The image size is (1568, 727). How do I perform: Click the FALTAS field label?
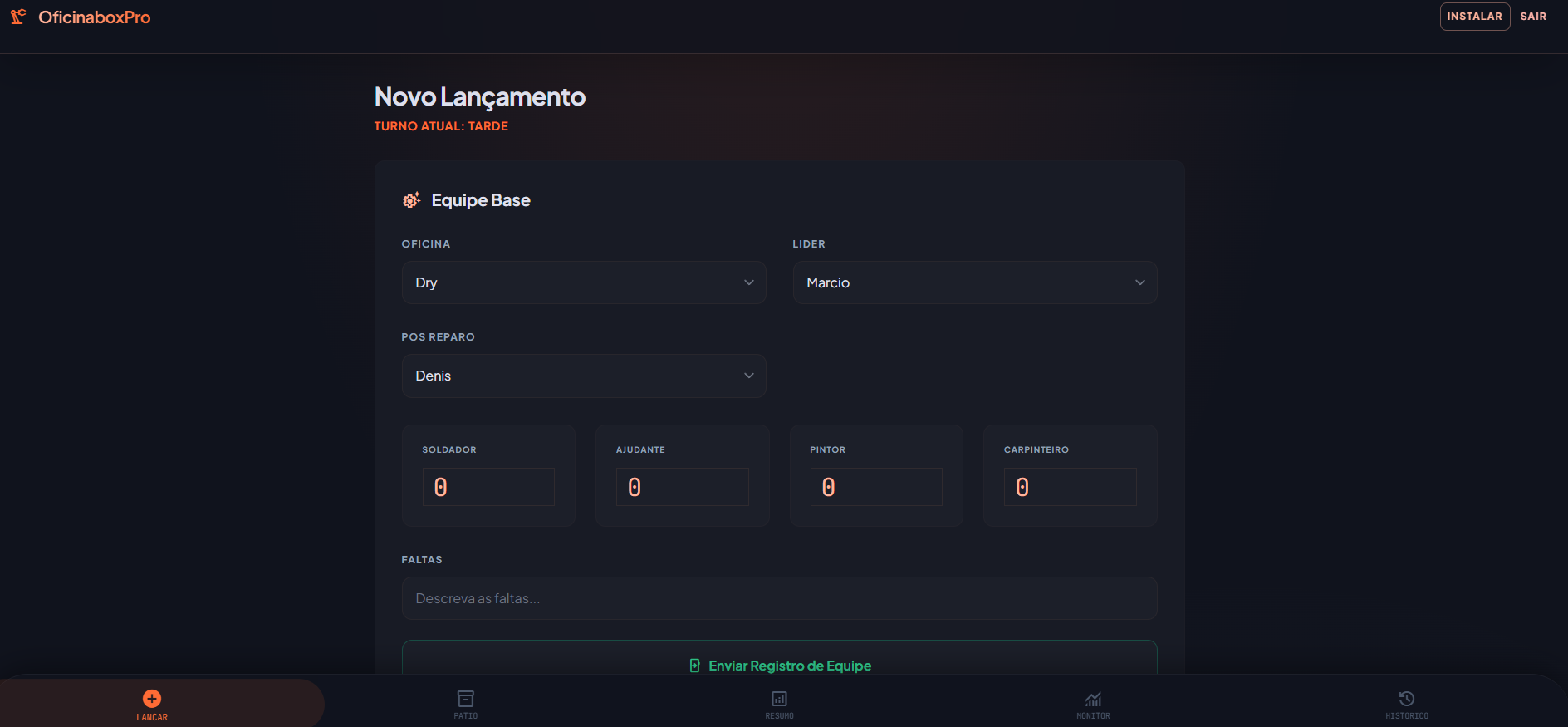[x=422, y=560]
